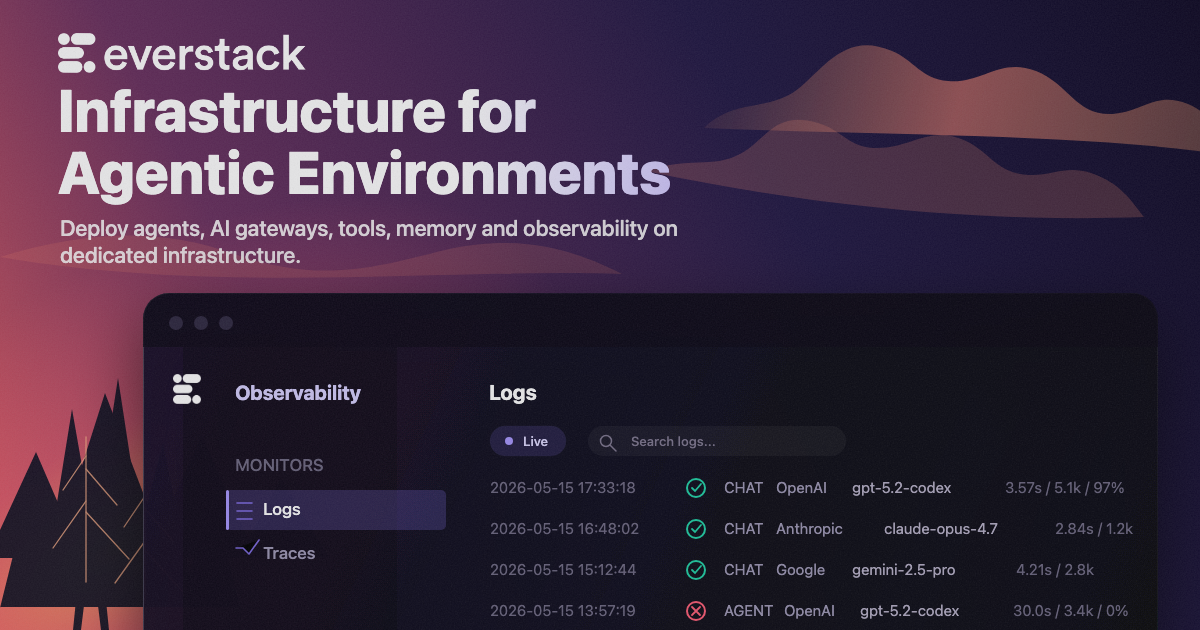
Task: Click gpt-5.2-codex on the 17:33:18 row
Action: pos(902,488)
